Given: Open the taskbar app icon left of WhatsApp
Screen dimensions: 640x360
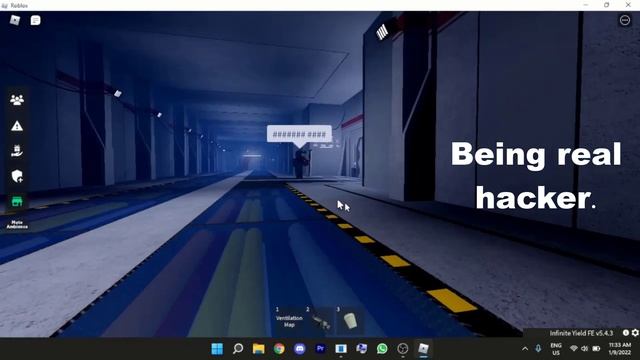Looking at the screenshot, I should pyautogui.click(x=362, y=349).
